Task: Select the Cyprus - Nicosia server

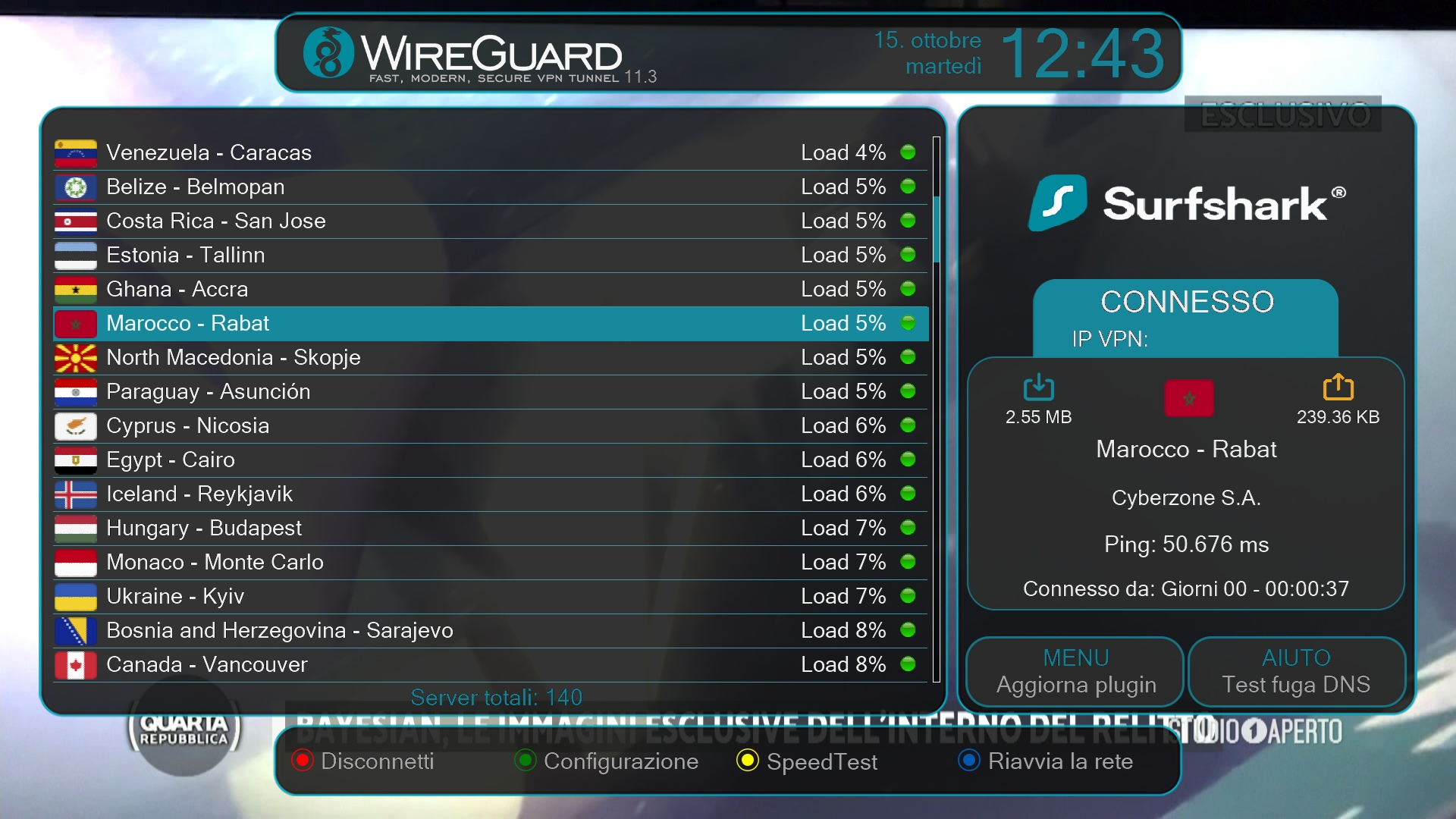Action: click(491, 426)
